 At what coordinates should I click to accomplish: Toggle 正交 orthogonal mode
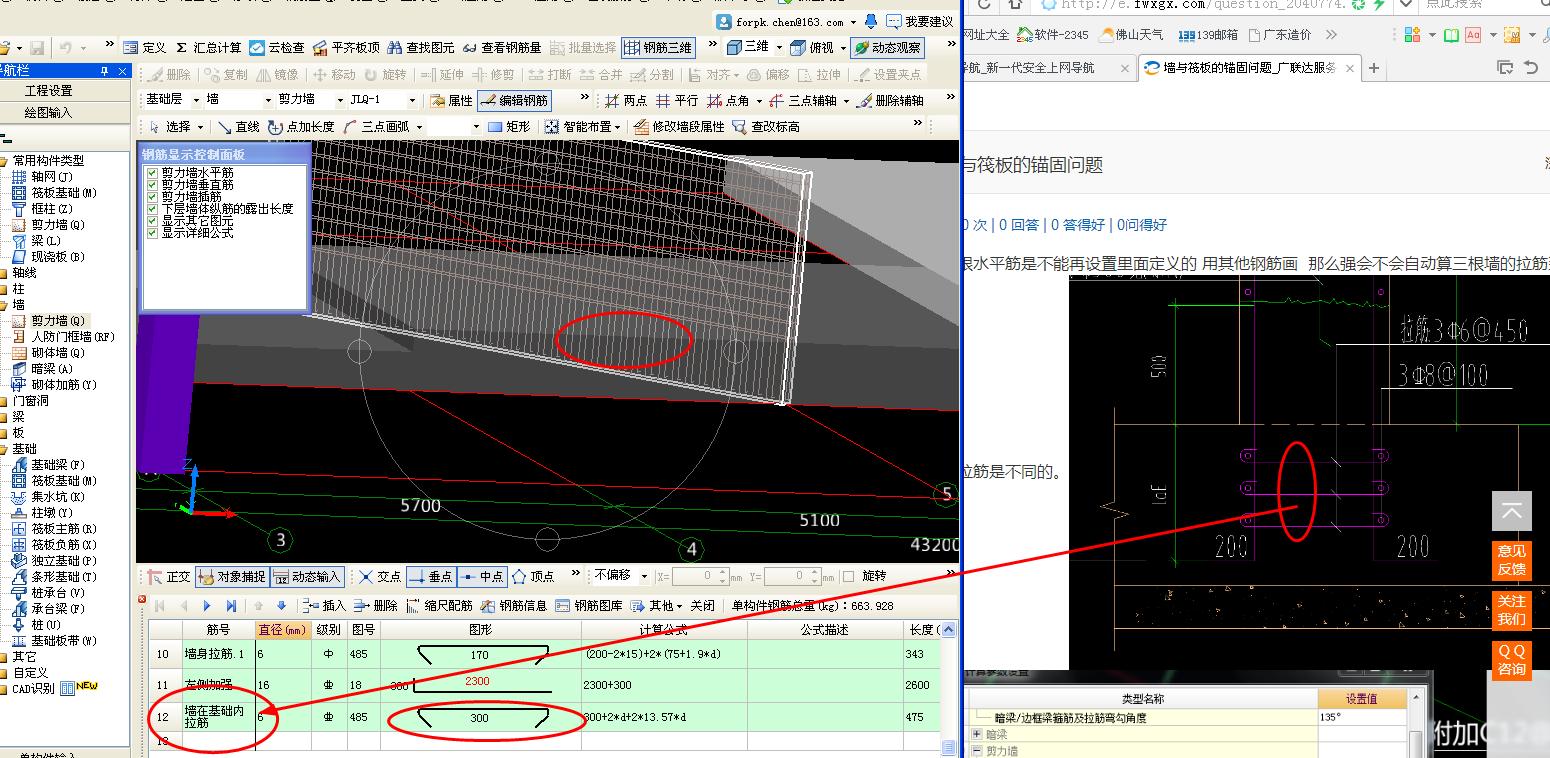click(x=169, y=577)
